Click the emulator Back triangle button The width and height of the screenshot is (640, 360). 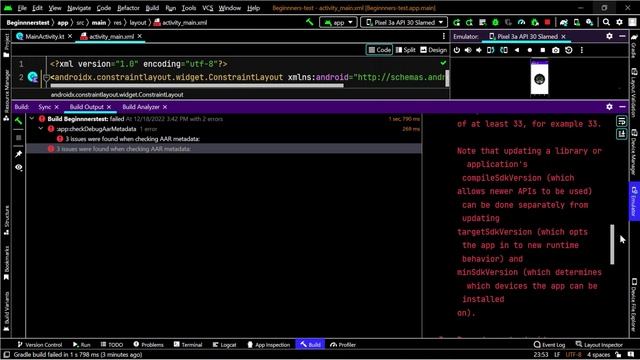517,50
